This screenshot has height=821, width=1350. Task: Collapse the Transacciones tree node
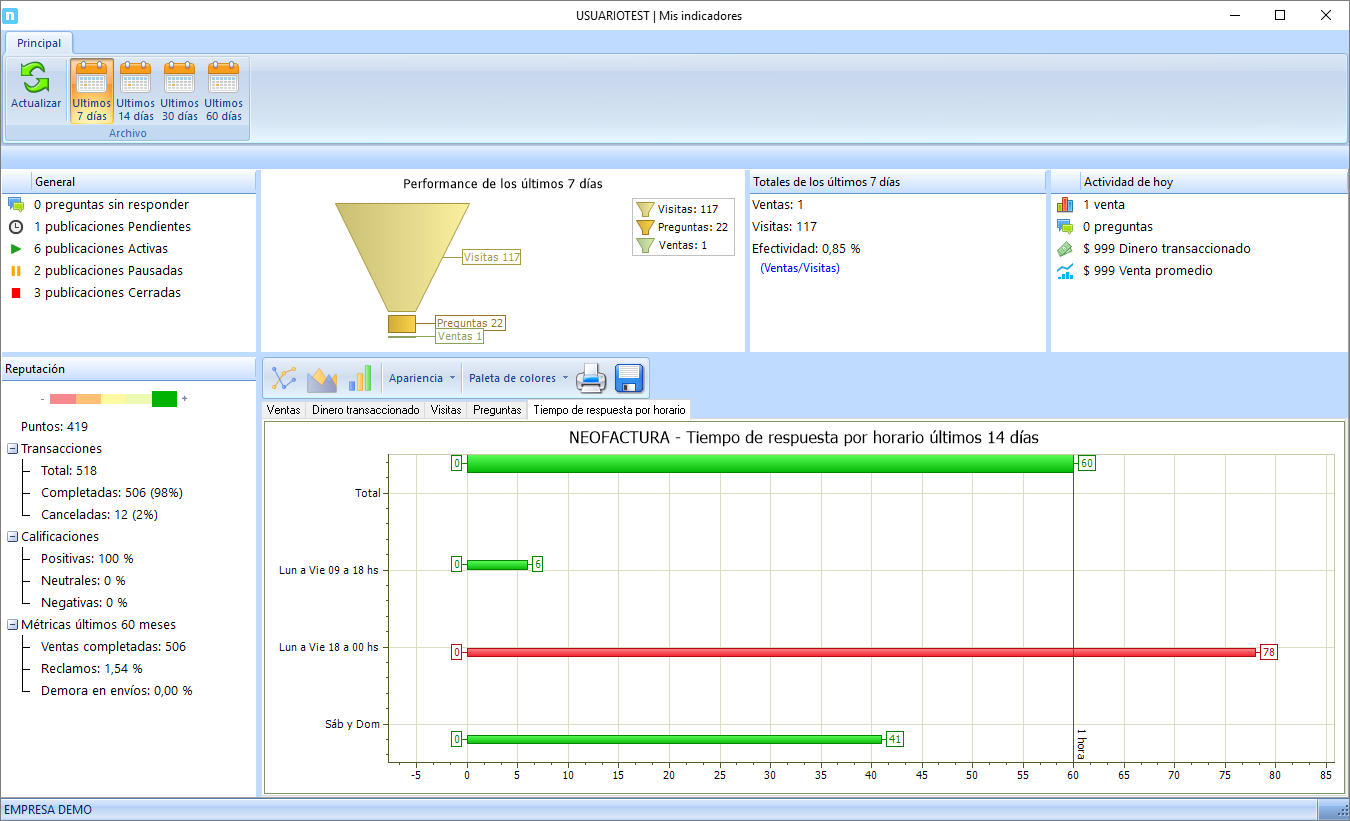tap(12, 449)
